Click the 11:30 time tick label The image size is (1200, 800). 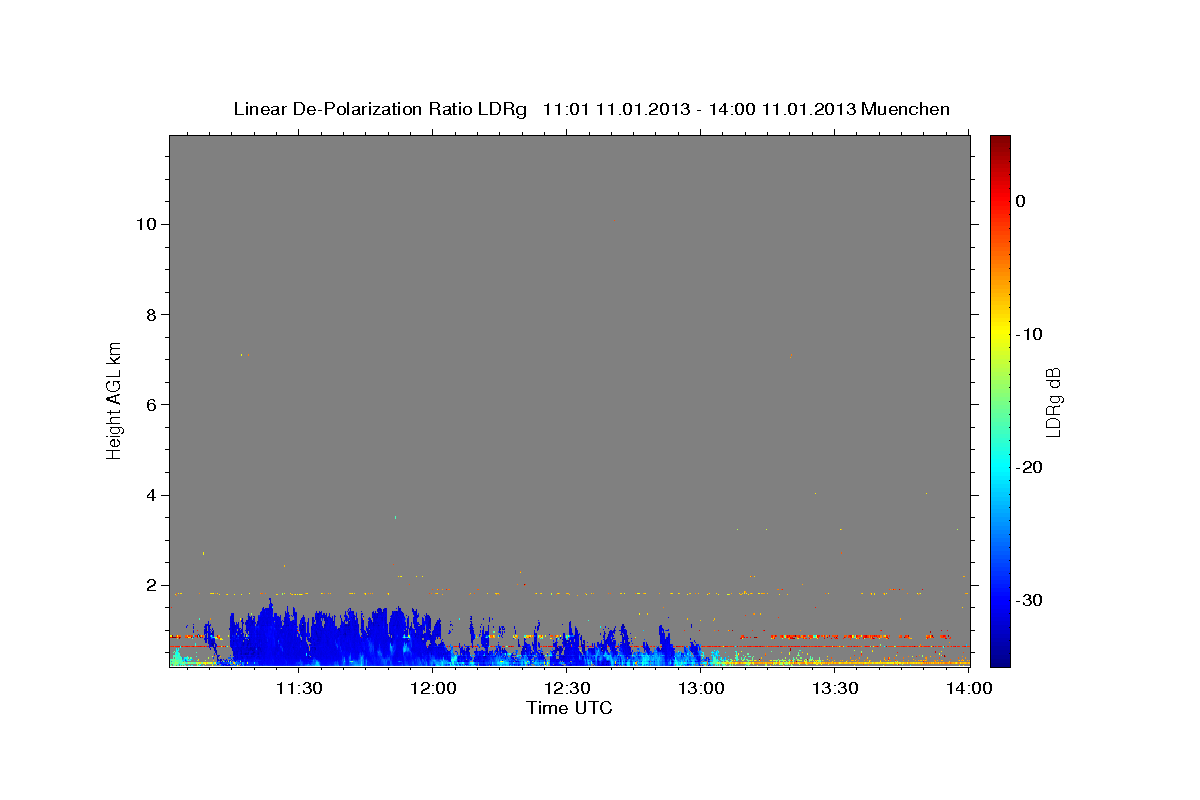(298, 688)
